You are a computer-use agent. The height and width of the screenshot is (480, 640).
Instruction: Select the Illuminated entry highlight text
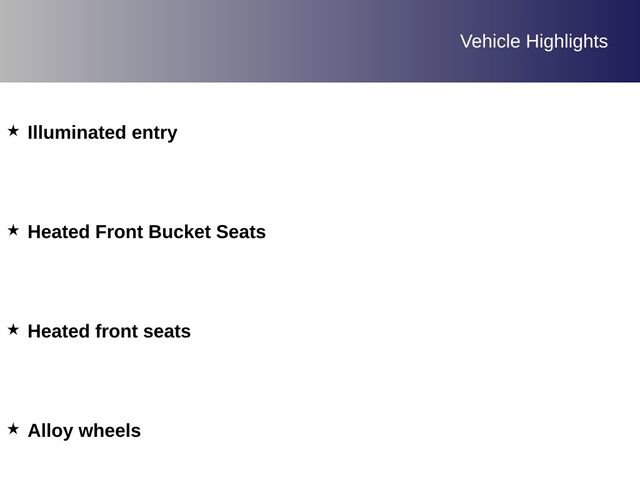pyautogui.click(x=102, y=133)
